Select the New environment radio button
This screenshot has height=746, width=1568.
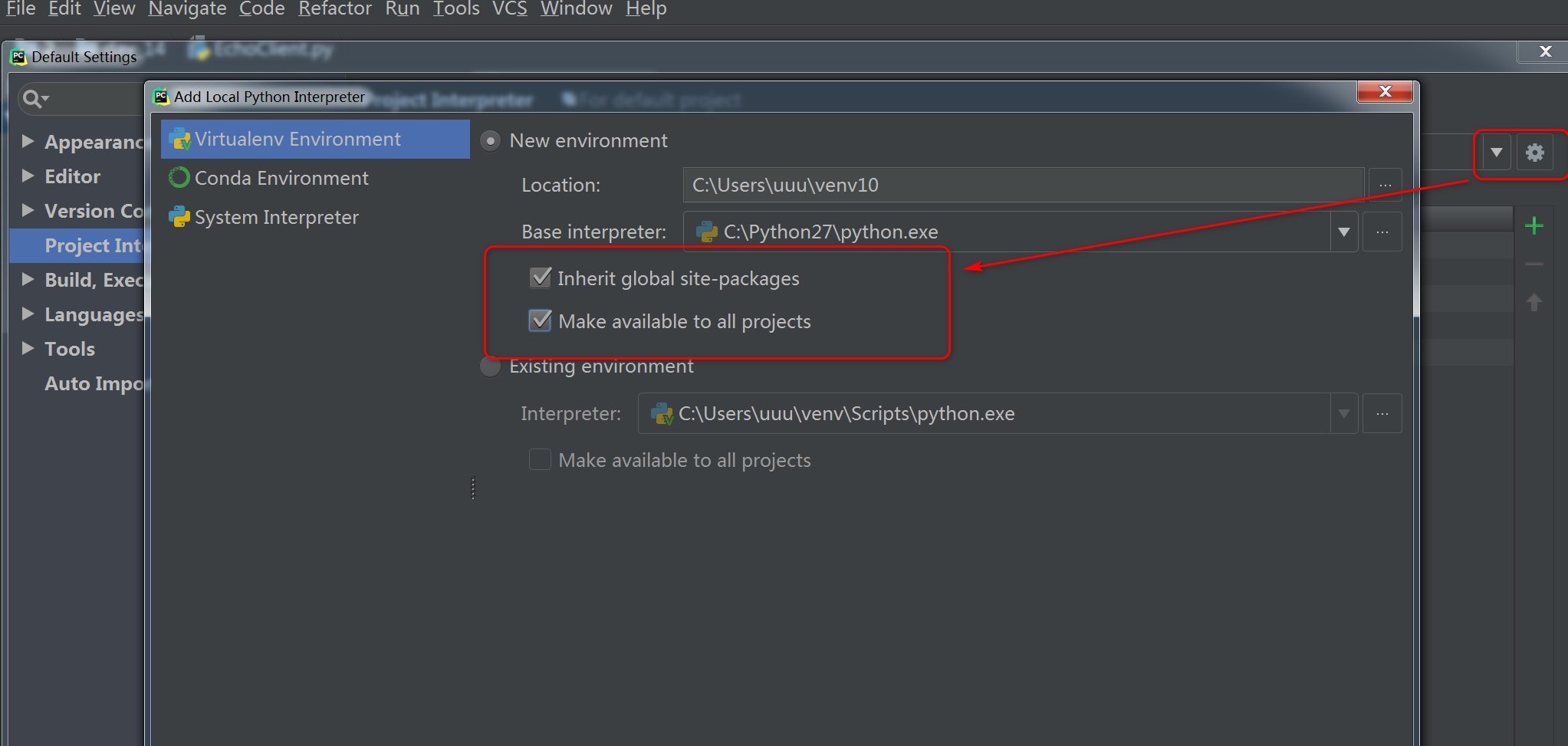click(x=490, y=140)
